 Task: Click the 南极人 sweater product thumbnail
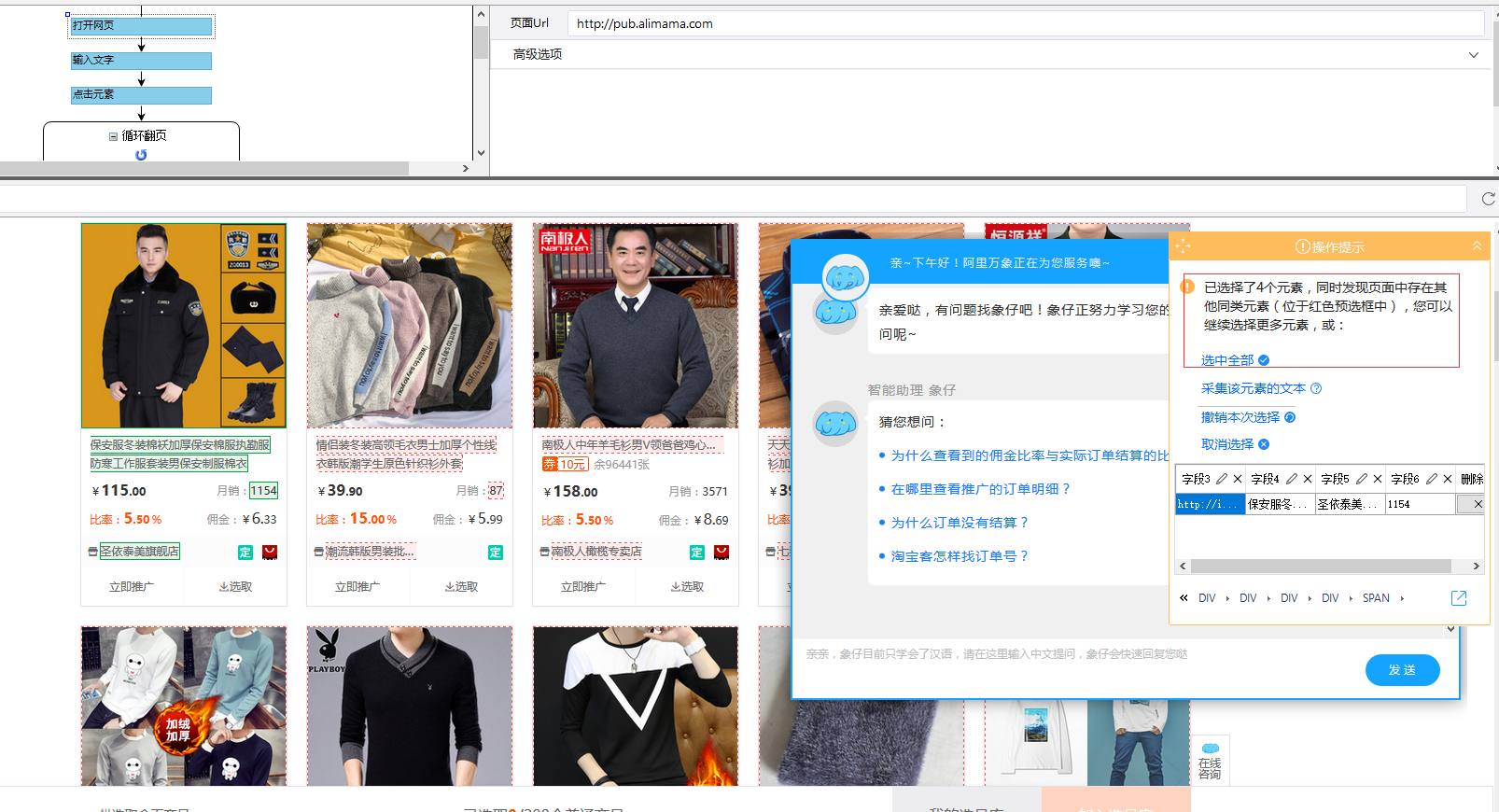coord(636,326)
